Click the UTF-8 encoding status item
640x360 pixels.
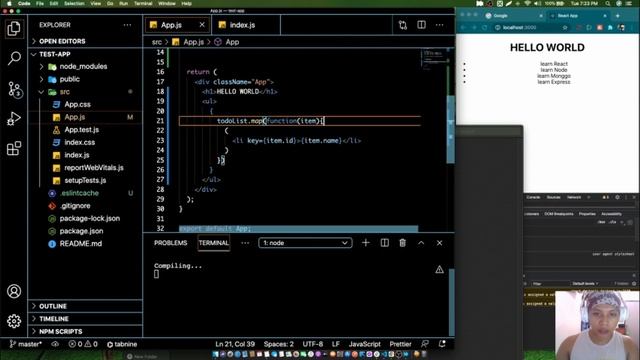click(x=313, y=344)
